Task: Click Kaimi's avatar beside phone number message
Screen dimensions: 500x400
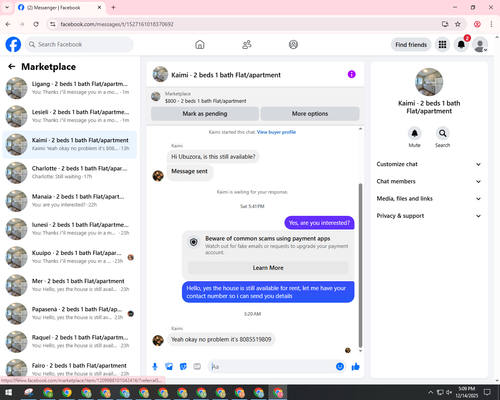Action: pyautogui.click(x=158, y=340)
